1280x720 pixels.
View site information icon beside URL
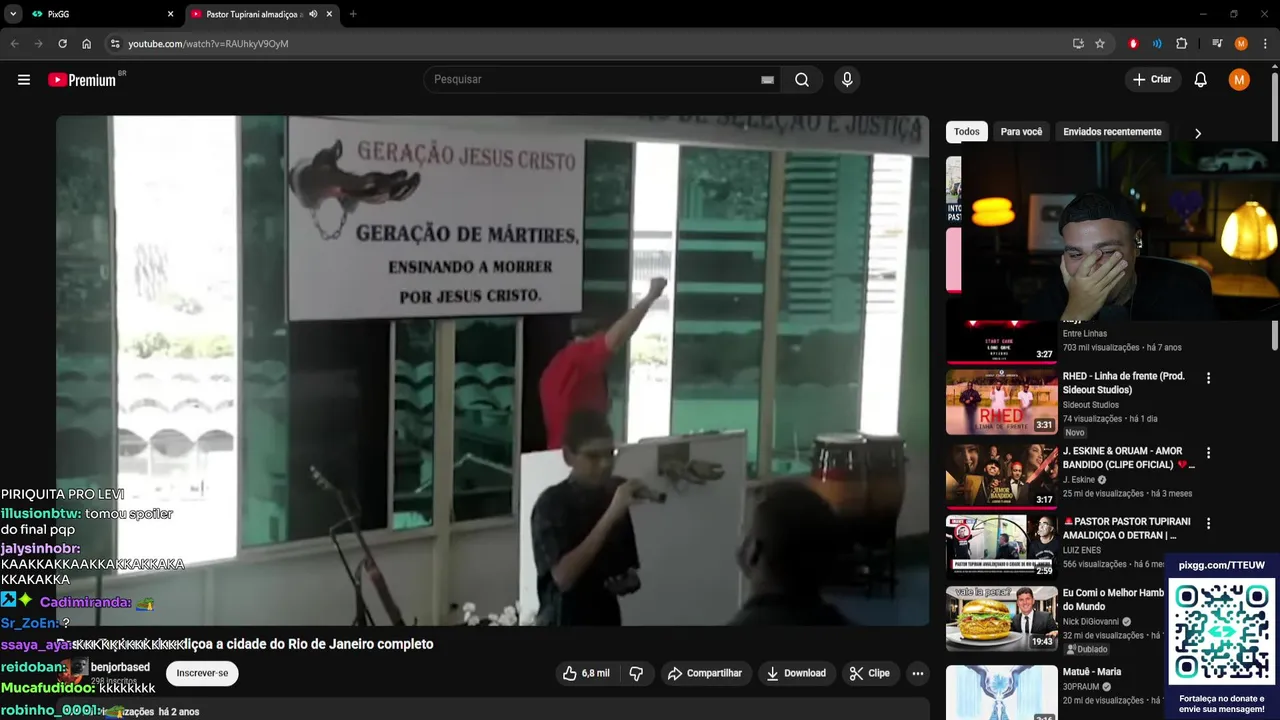[x=115, y=44]
